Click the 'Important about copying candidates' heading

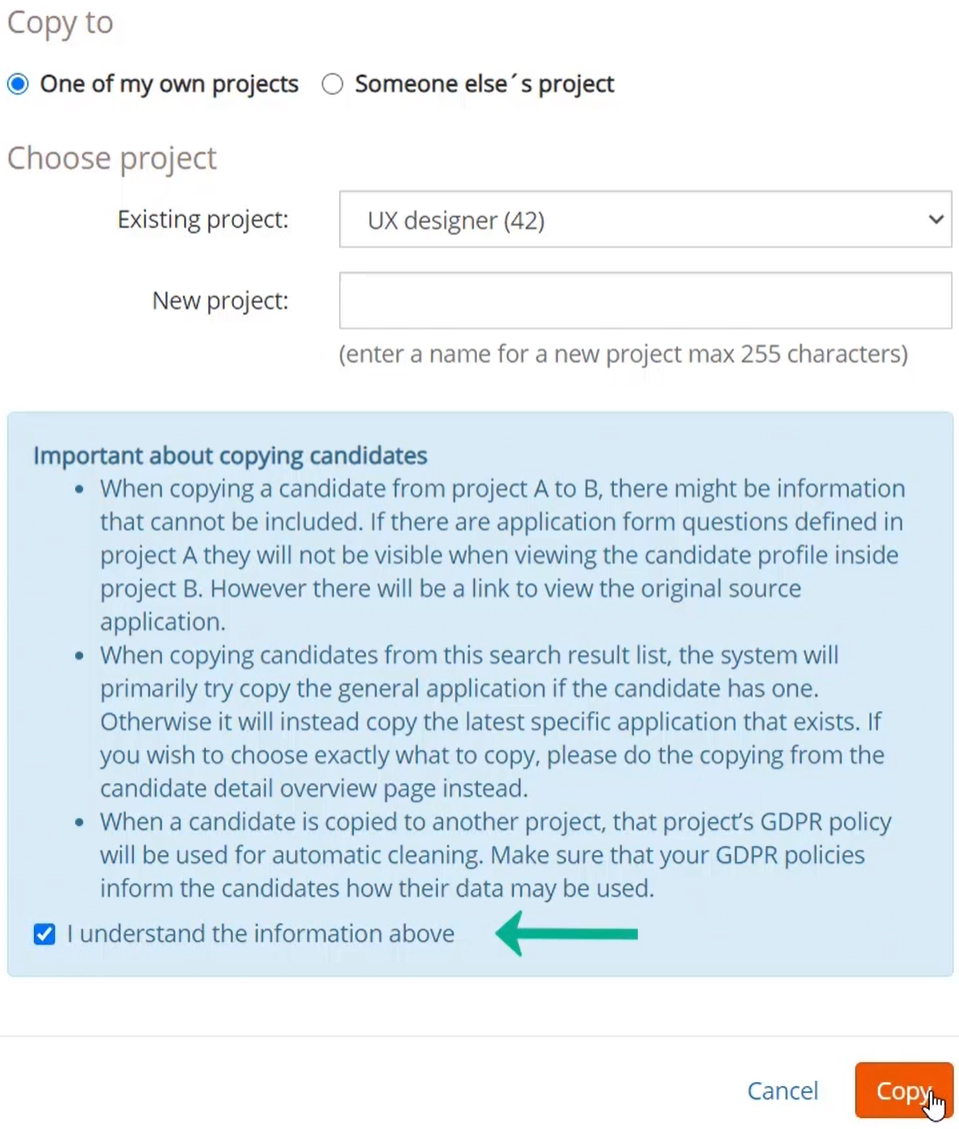pyautogui.click(x=230, y=456)
